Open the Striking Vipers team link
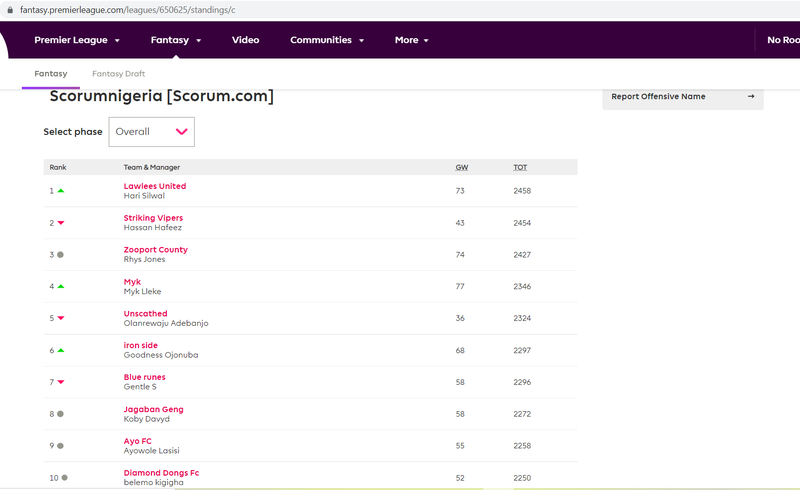 pyautogui.click(x=153, y=218)
